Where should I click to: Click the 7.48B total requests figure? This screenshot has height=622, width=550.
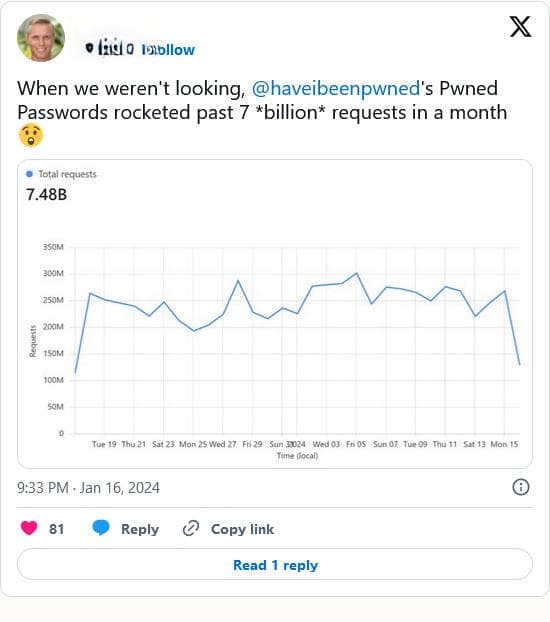[46, 195]
